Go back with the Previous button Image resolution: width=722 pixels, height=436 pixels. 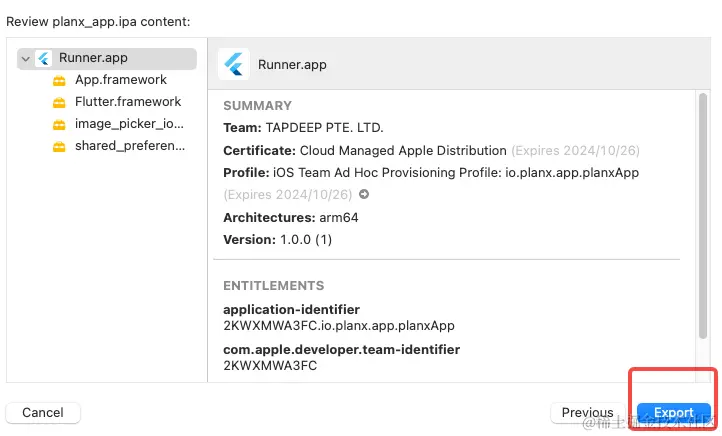click(587, 412)
